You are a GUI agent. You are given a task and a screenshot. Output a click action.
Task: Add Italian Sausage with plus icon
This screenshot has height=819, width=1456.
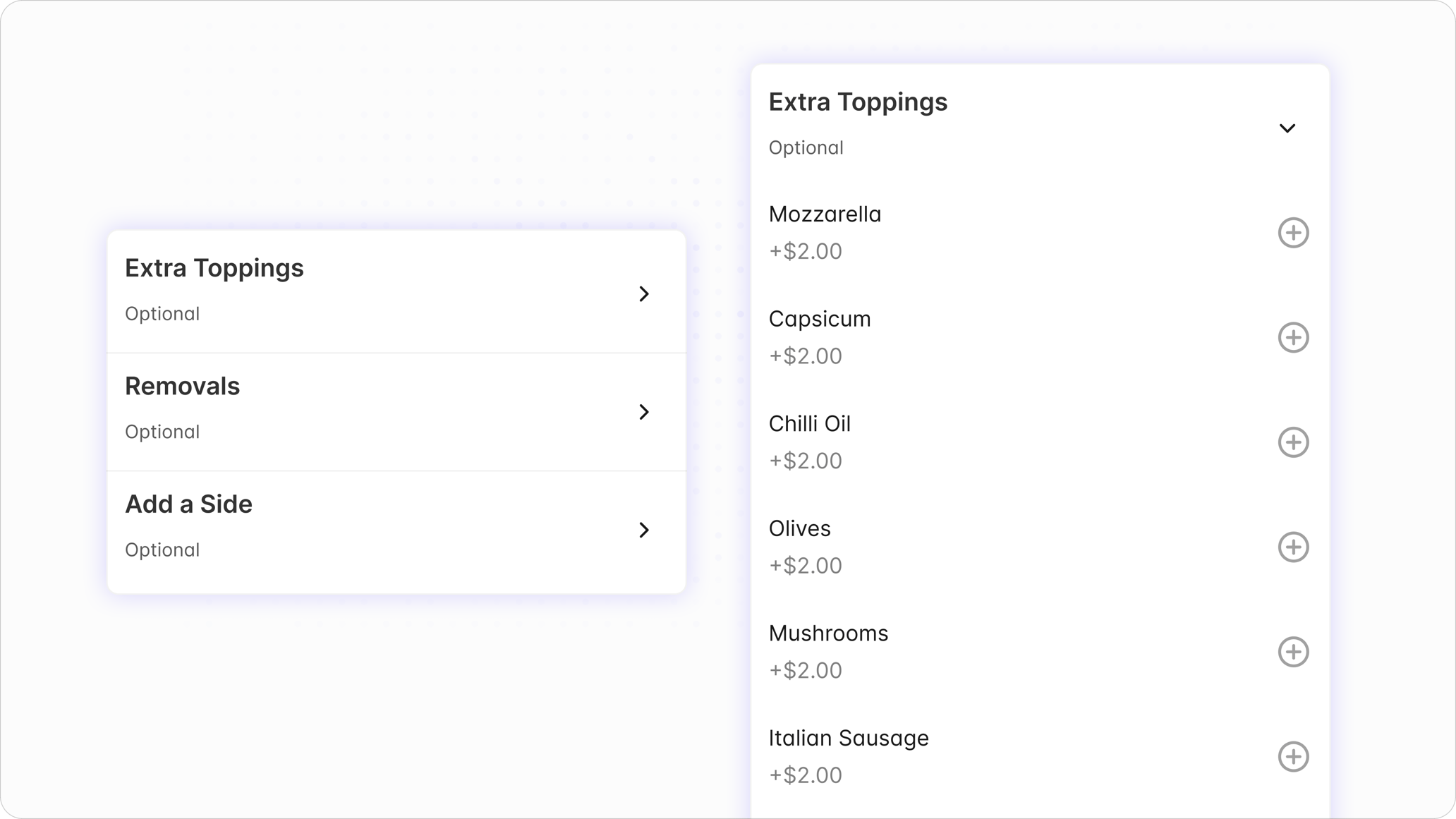tap(1293, 756)
